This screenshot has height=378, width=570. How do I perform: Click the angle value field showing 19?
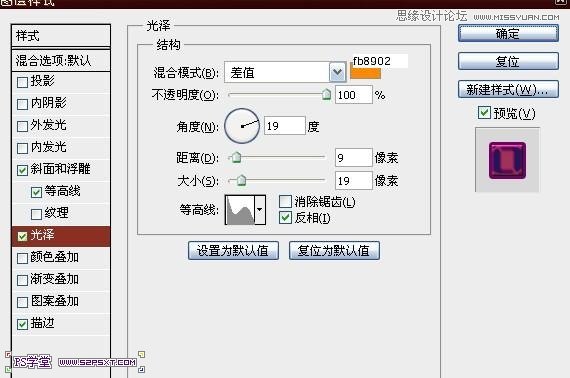(285, 126)
